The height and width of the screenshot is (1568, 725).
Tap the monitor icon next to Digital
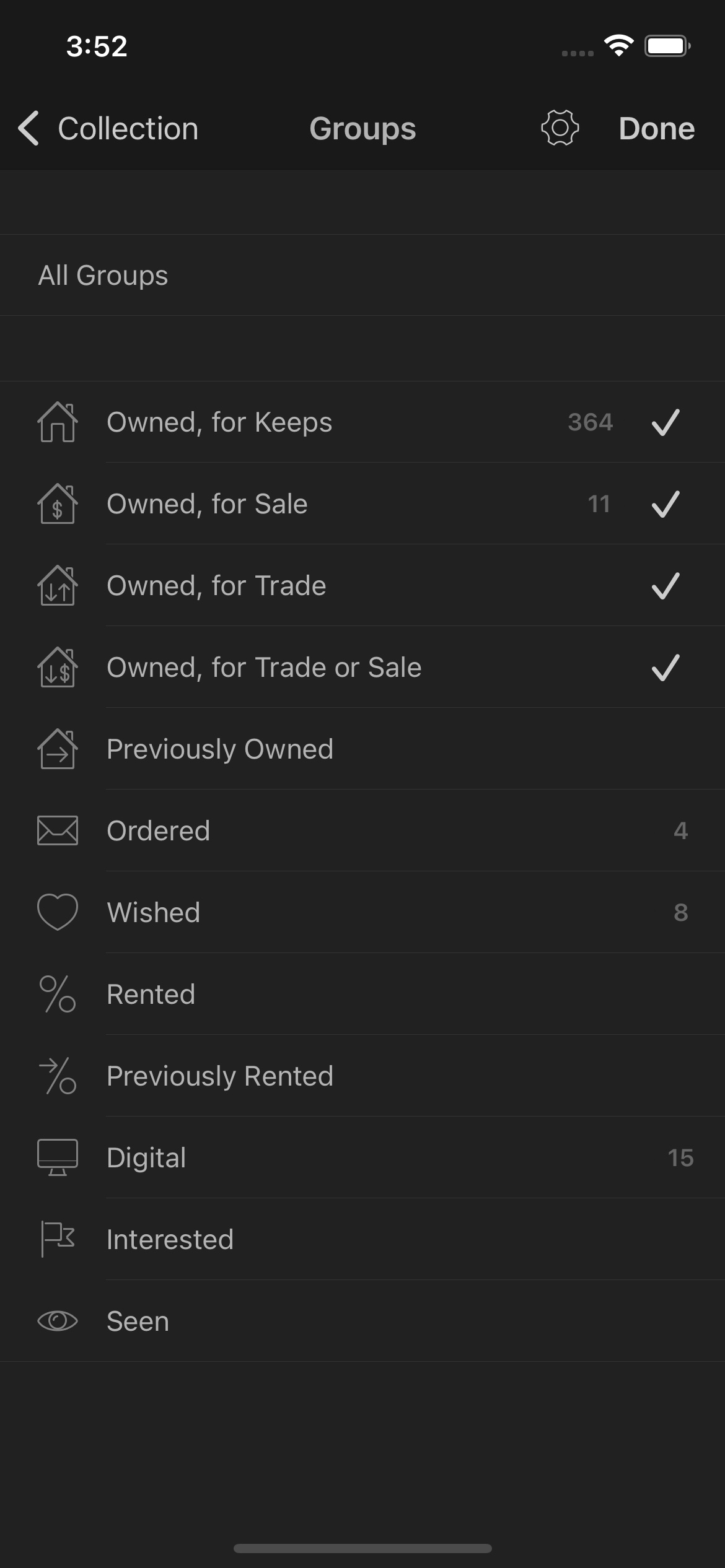click(58, 1157)
